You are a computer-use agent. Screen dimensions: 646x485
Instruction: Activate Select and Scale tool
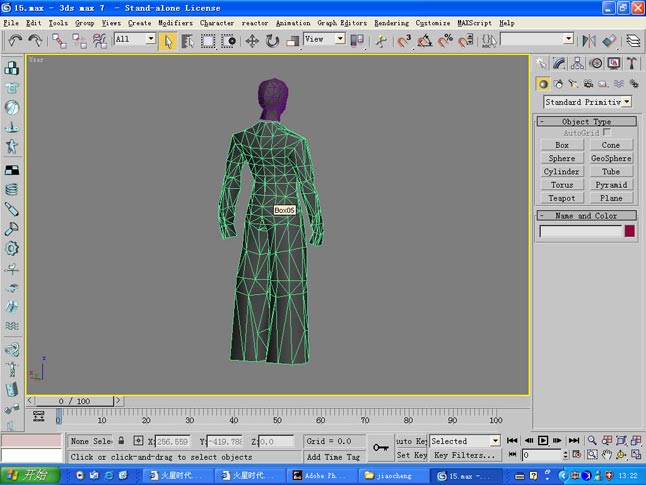coord(292,41)
